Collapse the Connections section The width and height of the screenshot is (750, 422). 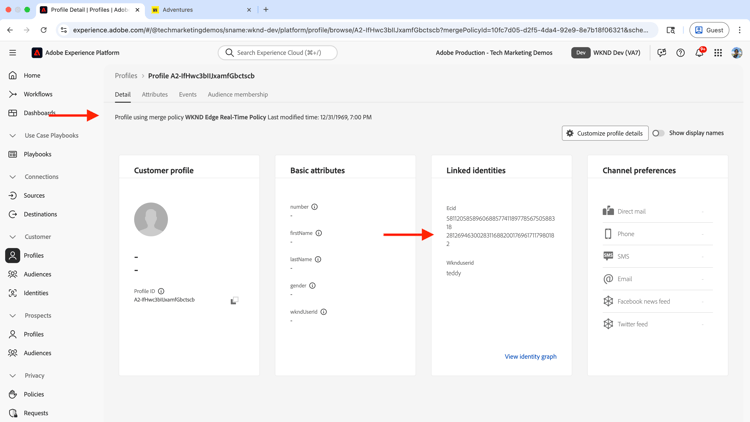click(x=12, y=177)
